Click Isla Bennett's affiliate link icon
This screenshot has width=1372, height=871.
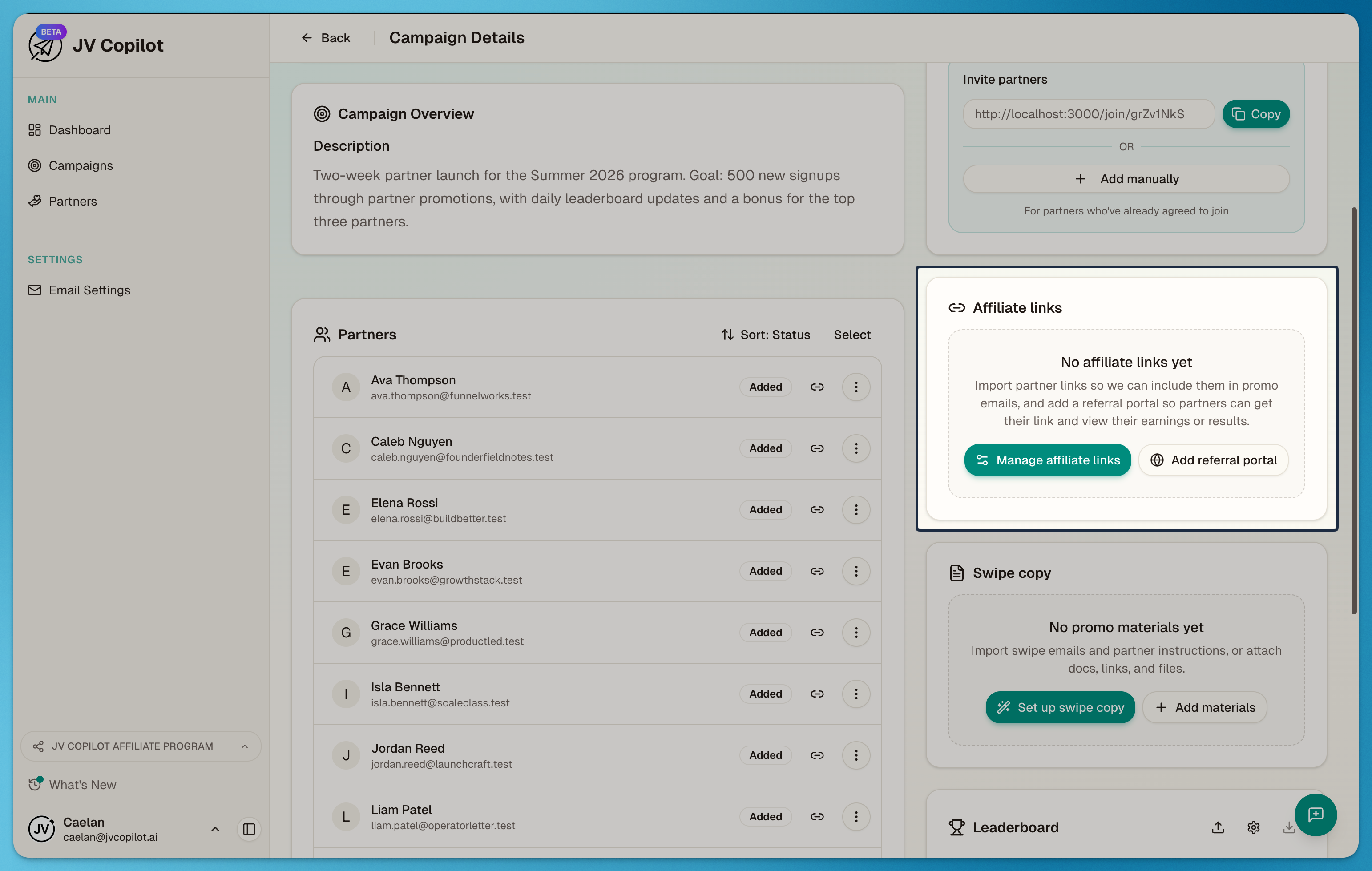point(816,694)
